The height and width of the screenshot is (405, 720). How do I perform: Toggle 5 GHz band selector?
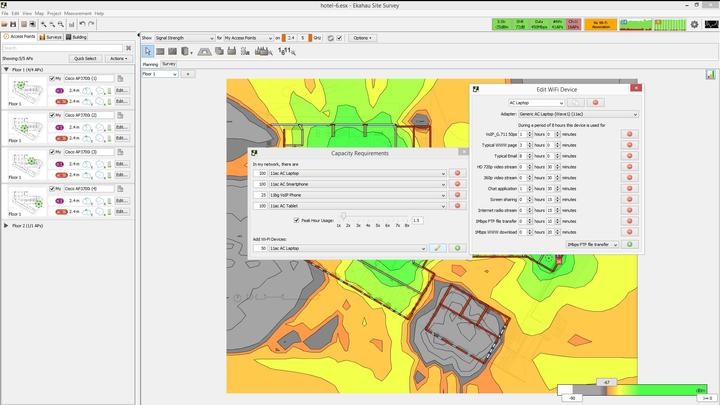point(304,38)
